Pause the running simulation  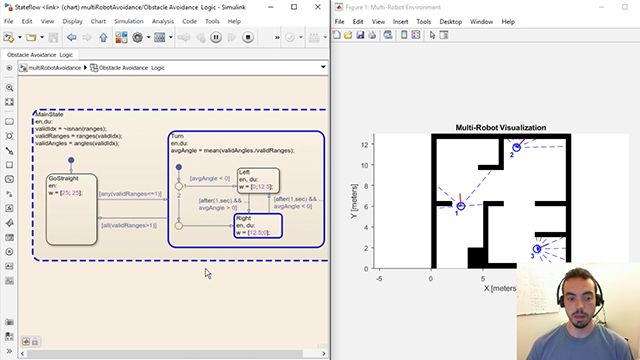pyautogui.click(x=216, y=38)
